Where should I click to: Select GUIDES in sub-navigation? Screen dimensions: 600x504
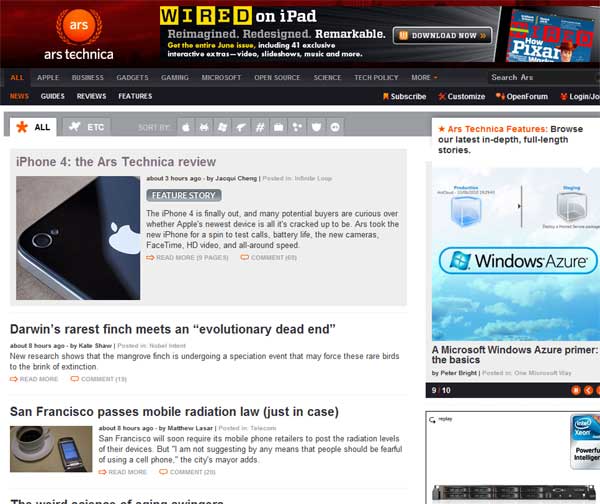tap(53, 96)
